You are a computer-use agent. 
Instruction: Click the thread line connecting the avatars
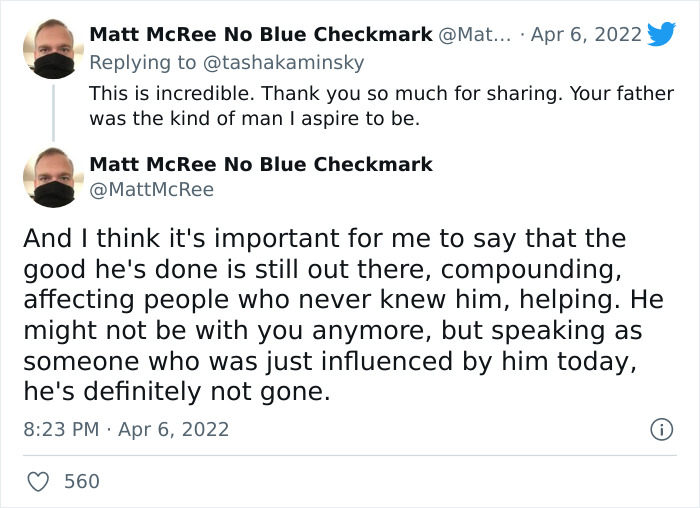[53, 112]
